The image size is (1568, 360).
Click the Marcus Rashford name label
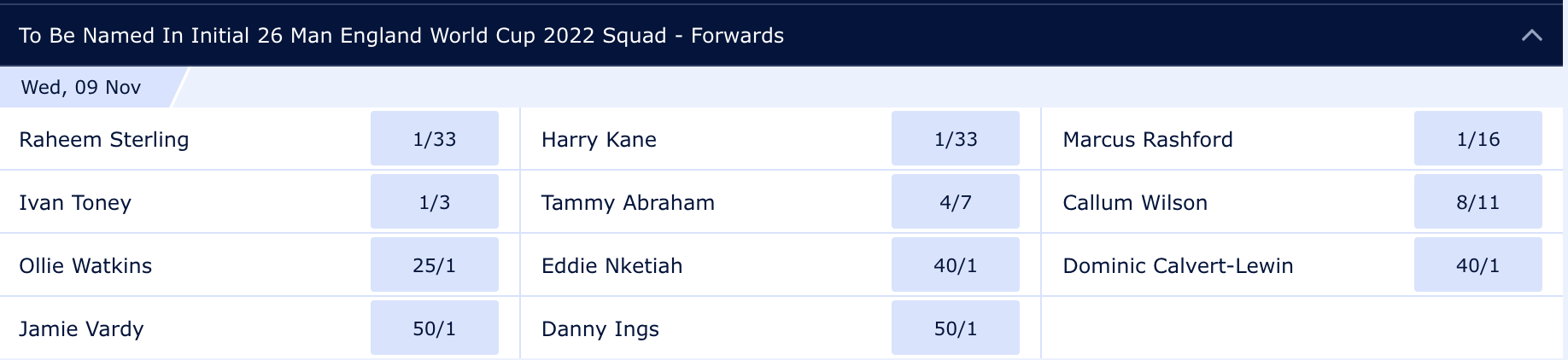(1148, 140)
